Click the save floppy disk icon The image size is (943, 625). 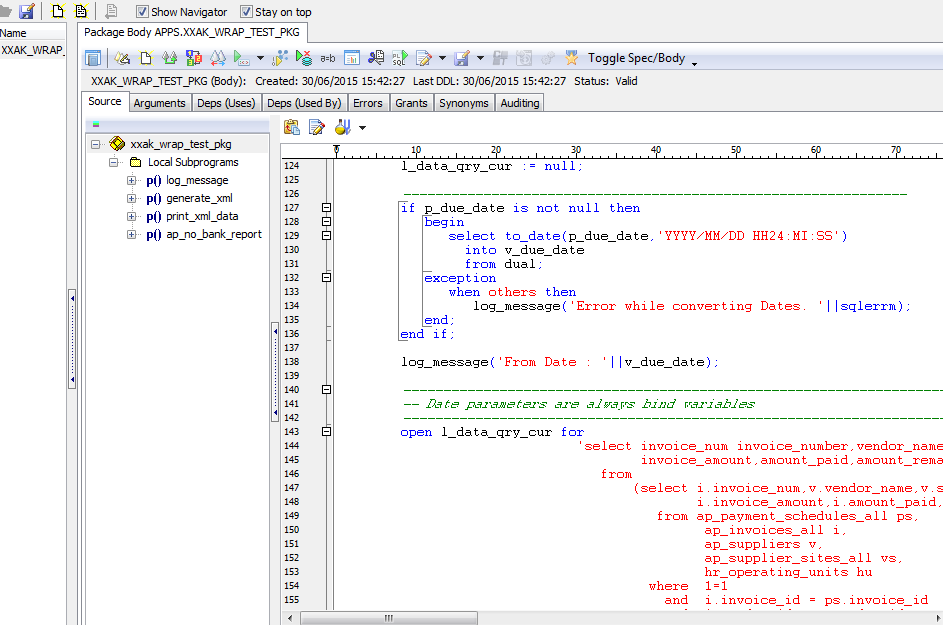point(27,11)
